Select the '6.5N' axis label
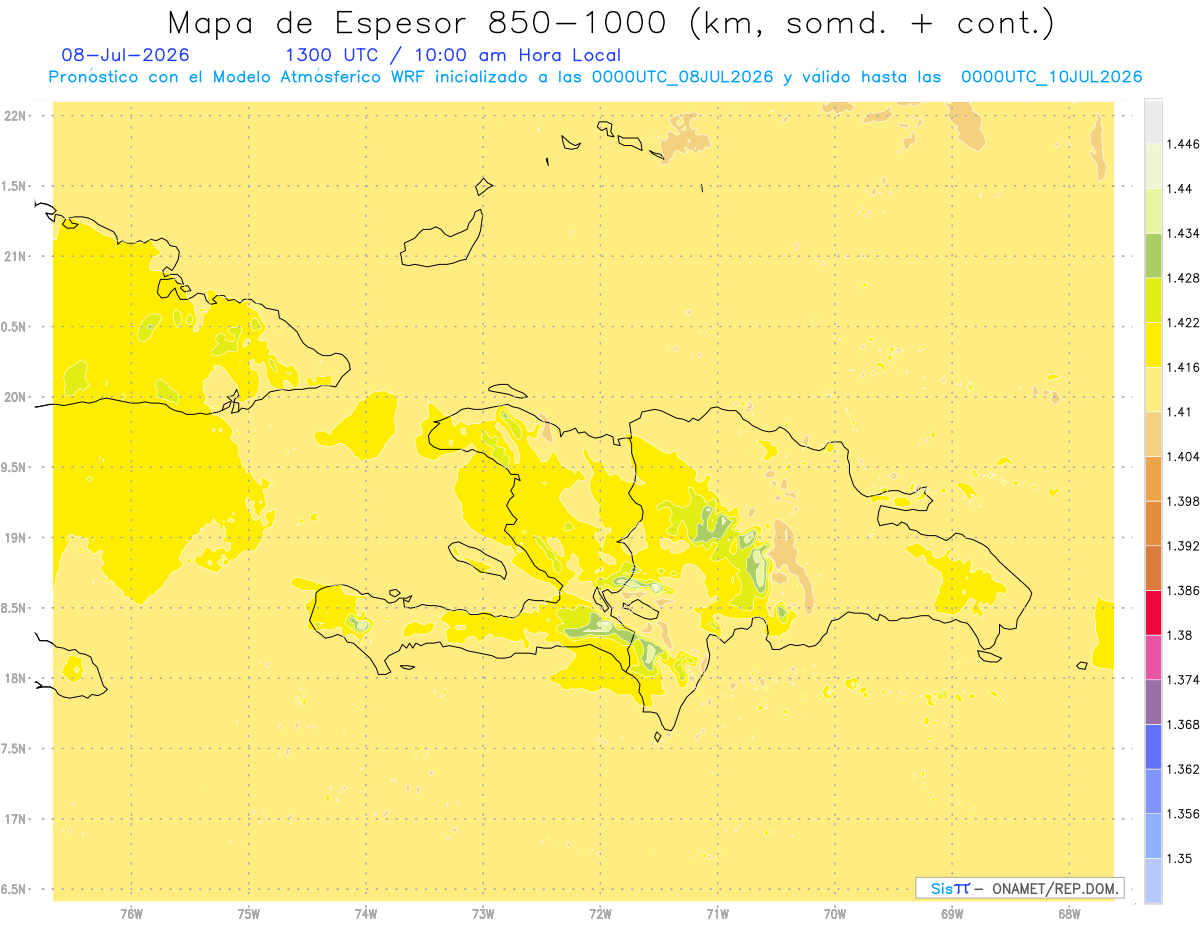1200x927 pixels. pos(15,889)
